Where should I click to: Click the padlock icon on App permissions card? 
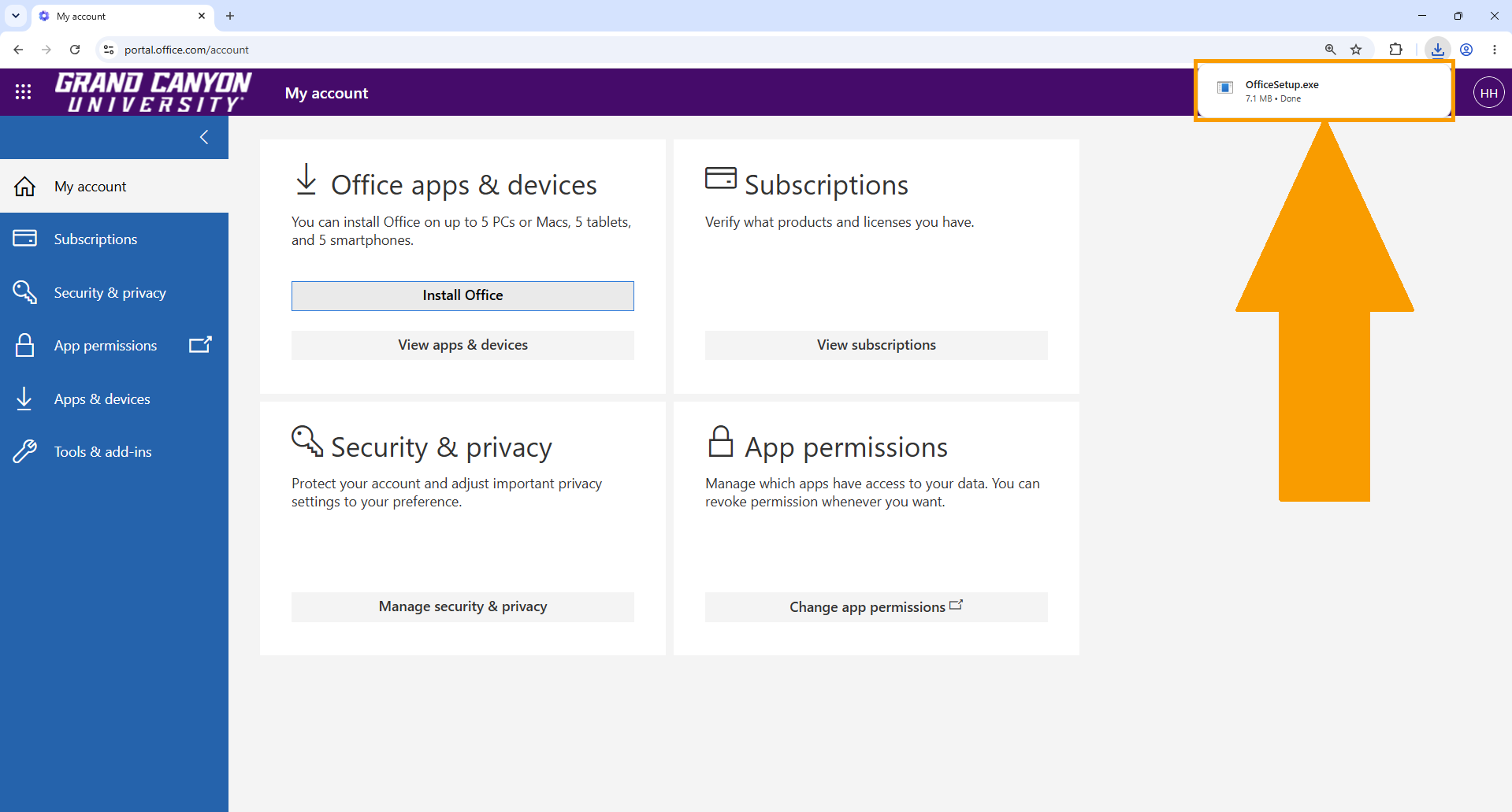pyautogui.click(x=721, y=441)
